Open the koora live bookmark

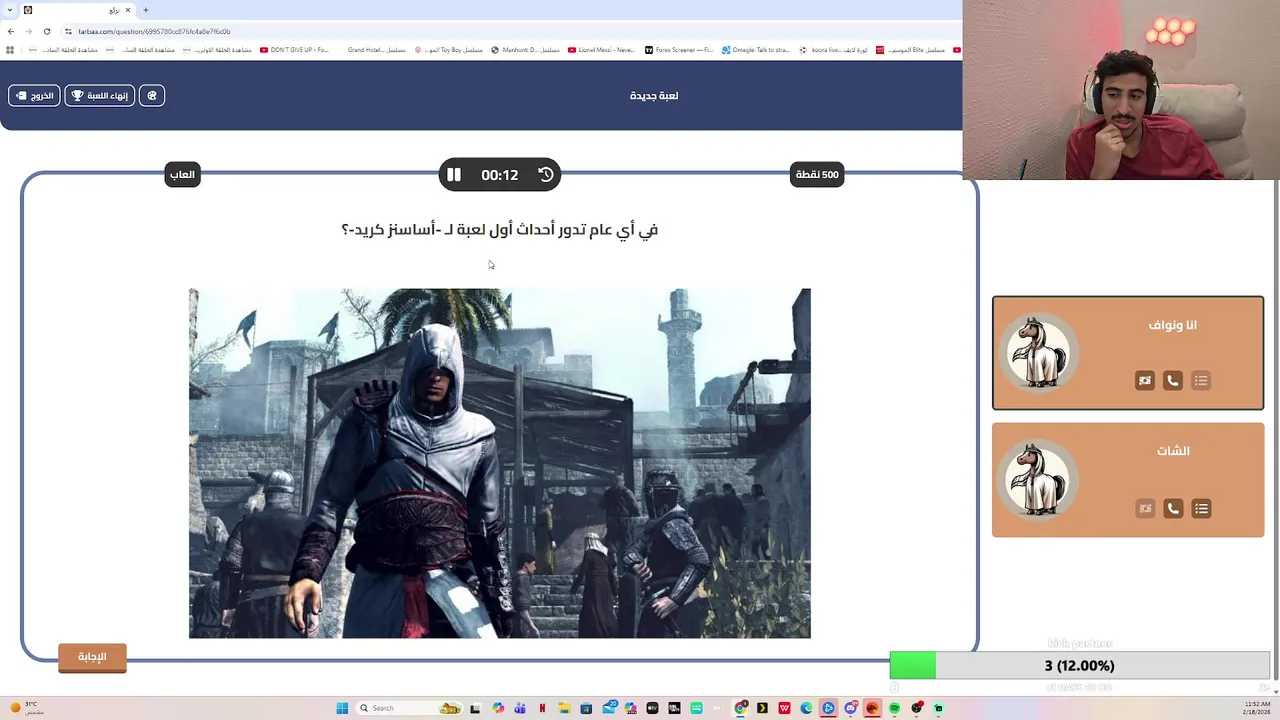click(833, 50)
